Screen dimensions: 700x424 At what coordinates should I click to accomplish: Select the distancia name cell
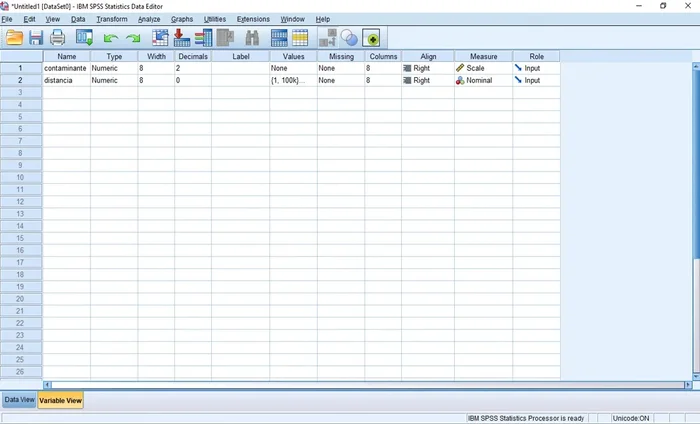point(67,80)
